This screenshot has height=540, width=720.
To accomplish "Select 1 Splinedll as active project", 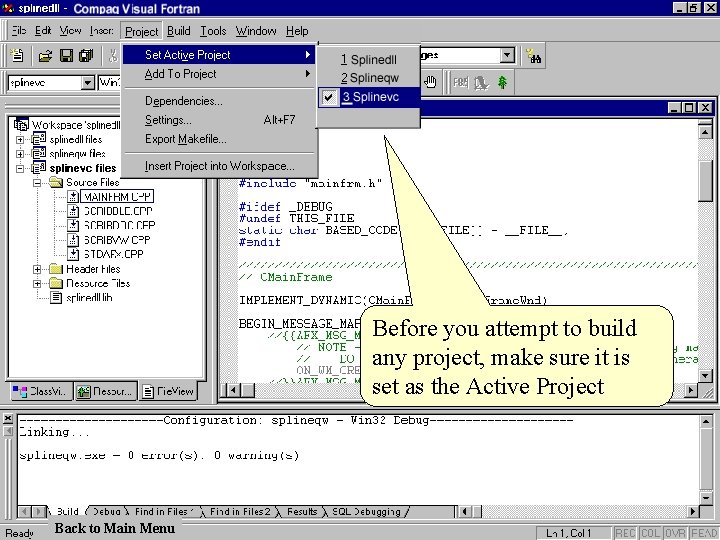I will (369, 60).
